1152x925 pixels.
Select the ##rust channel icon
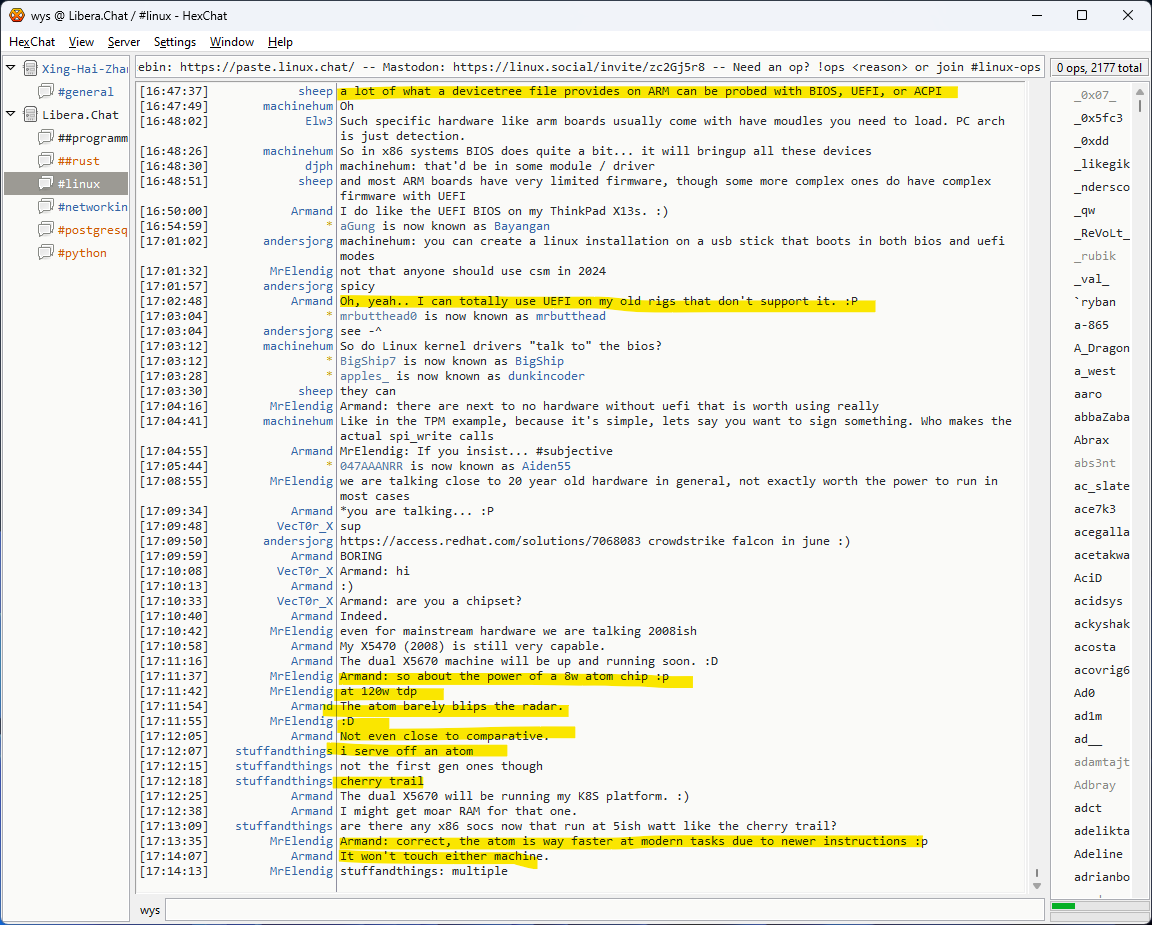pyautogui.click(x=46, y=161)
